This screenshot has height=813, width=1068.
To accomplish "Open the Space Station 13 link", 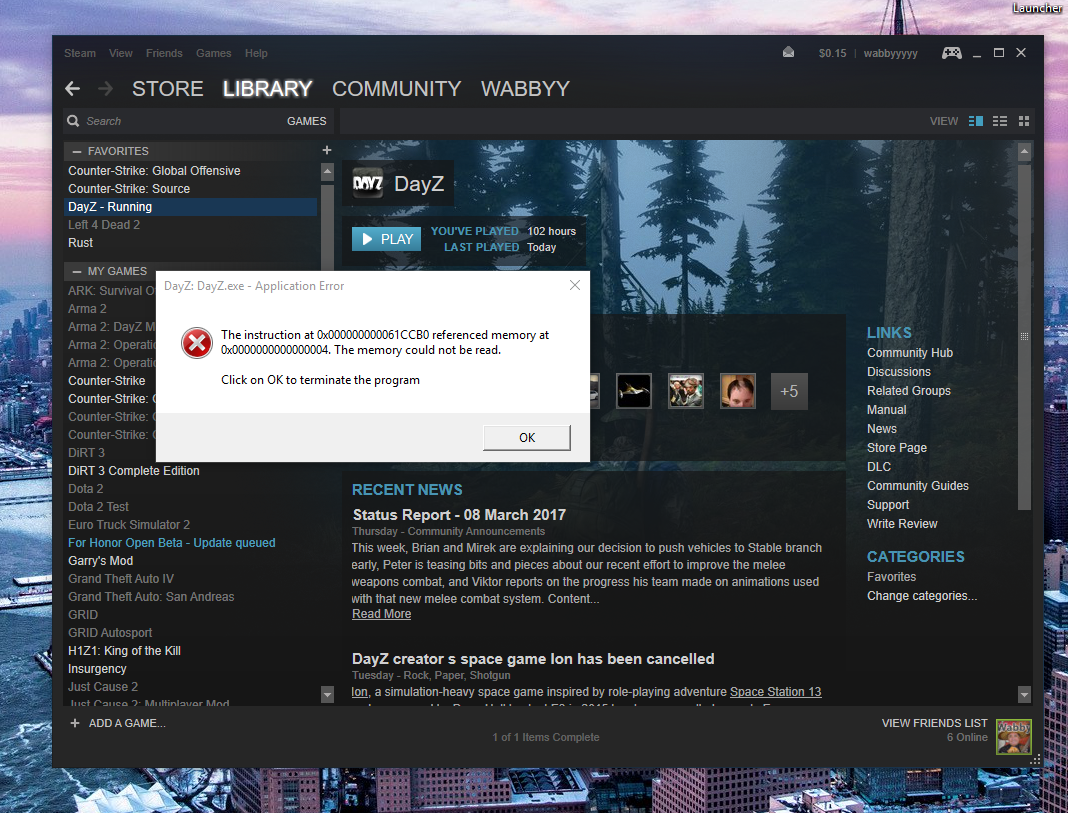I will coord(775,692).
